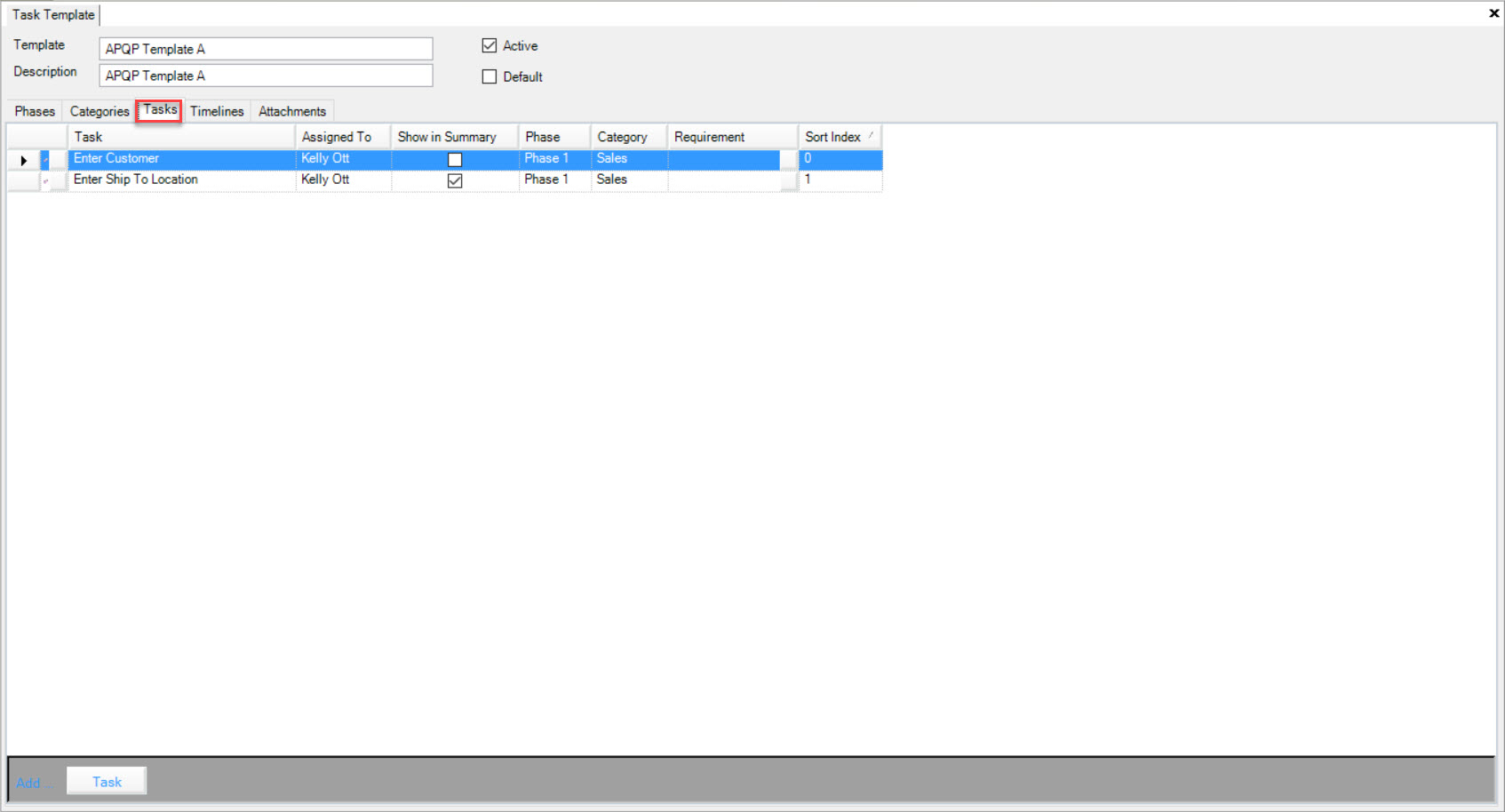Screen dimensions: 1505x812
Task: Close the Task Template window
Action: (x=1493, y=13)
